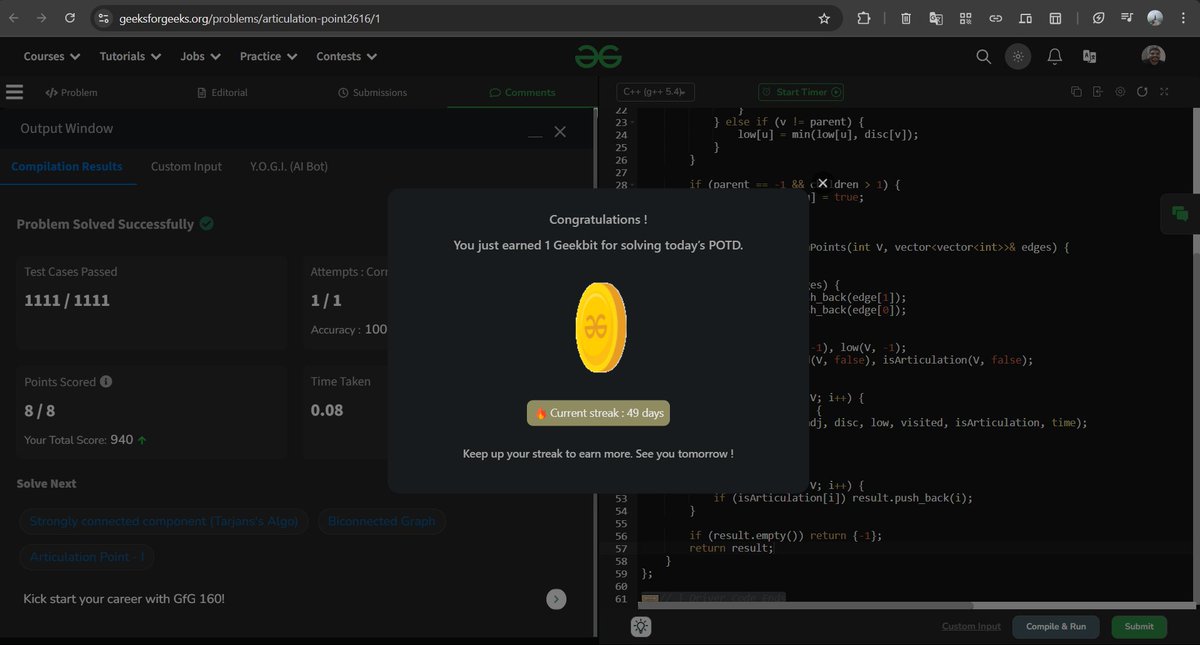Open the Chrome three-dot menu
This screenshot has height=645, width=1200.
1182,18
